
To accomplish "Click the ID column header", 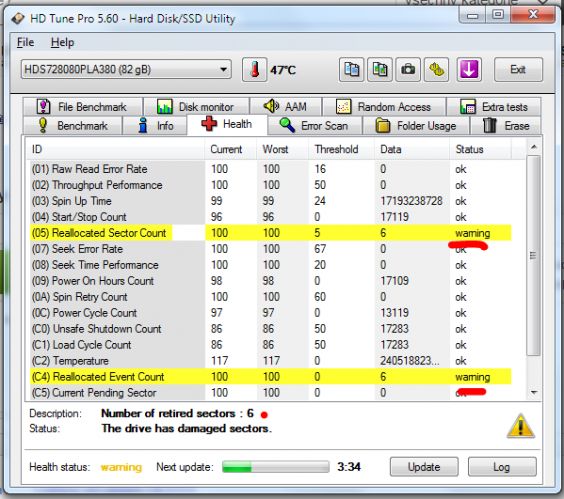I will pyautogui.click(x=116, y=149).
